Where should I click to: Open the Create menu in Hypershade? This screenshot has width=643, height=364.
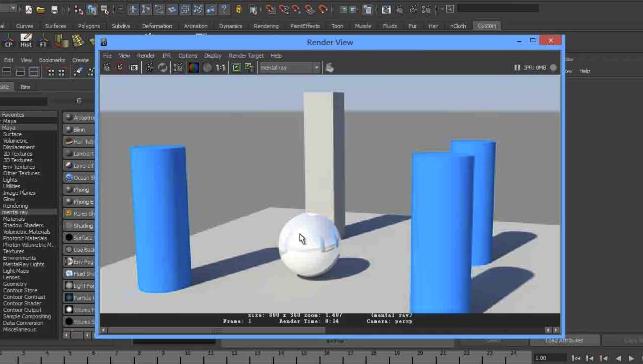click(x=80, y=60)
